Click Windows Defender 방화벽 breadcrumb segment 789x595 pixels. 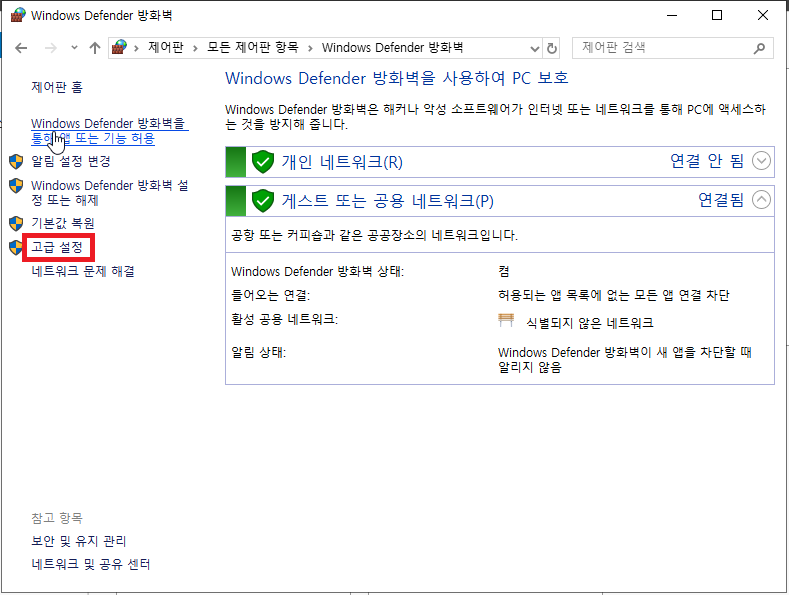point(392,47)
